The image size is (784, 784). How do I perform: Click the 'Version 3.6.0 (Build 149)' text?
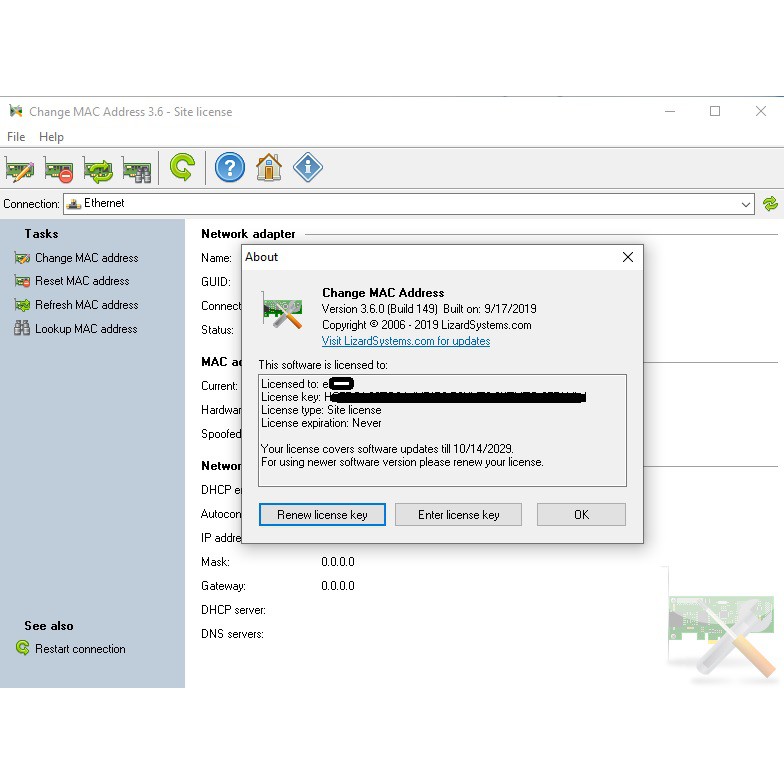[x=380, y=309]
